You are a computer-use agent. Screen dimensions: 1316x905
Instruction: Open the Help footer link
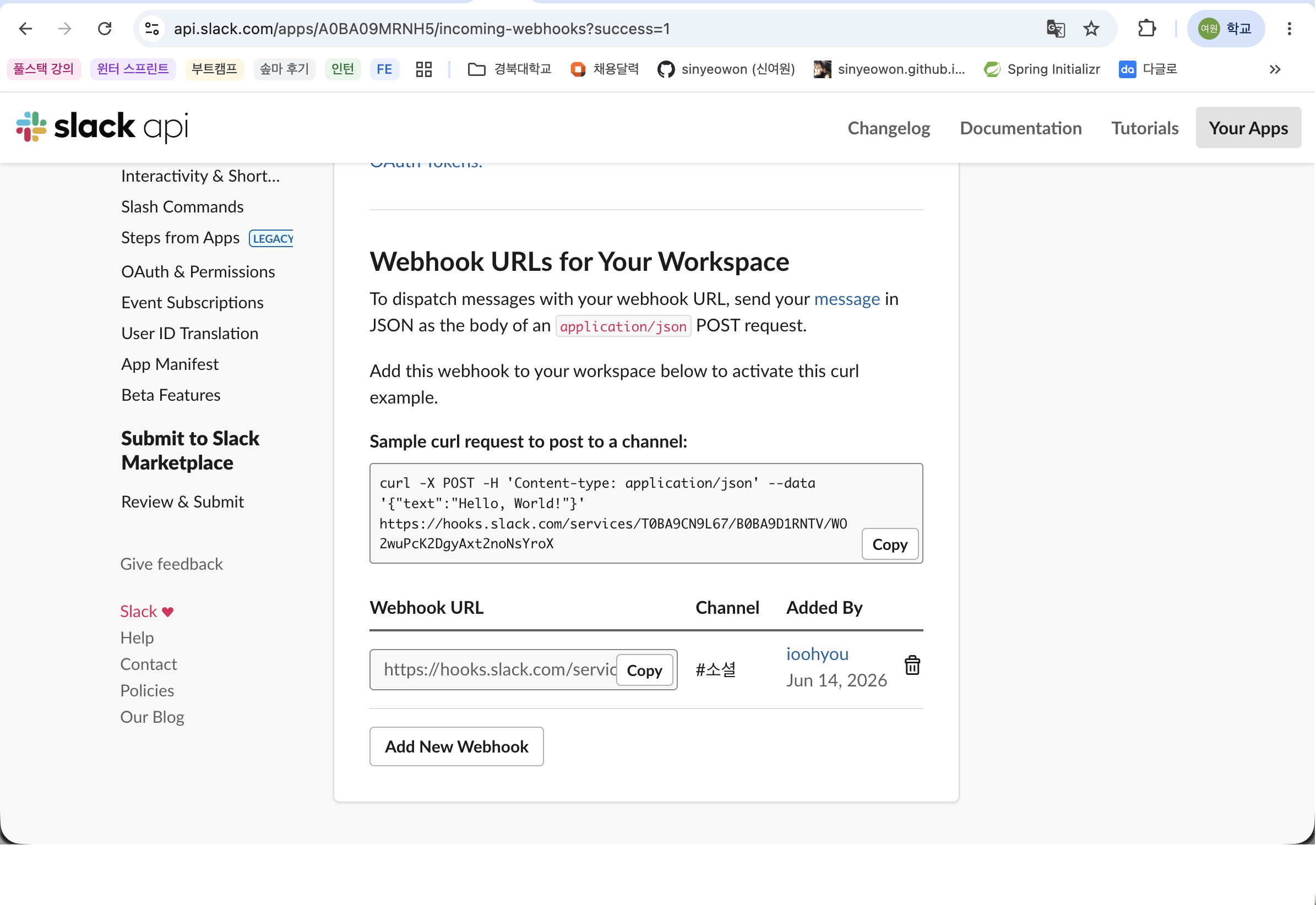137,638
